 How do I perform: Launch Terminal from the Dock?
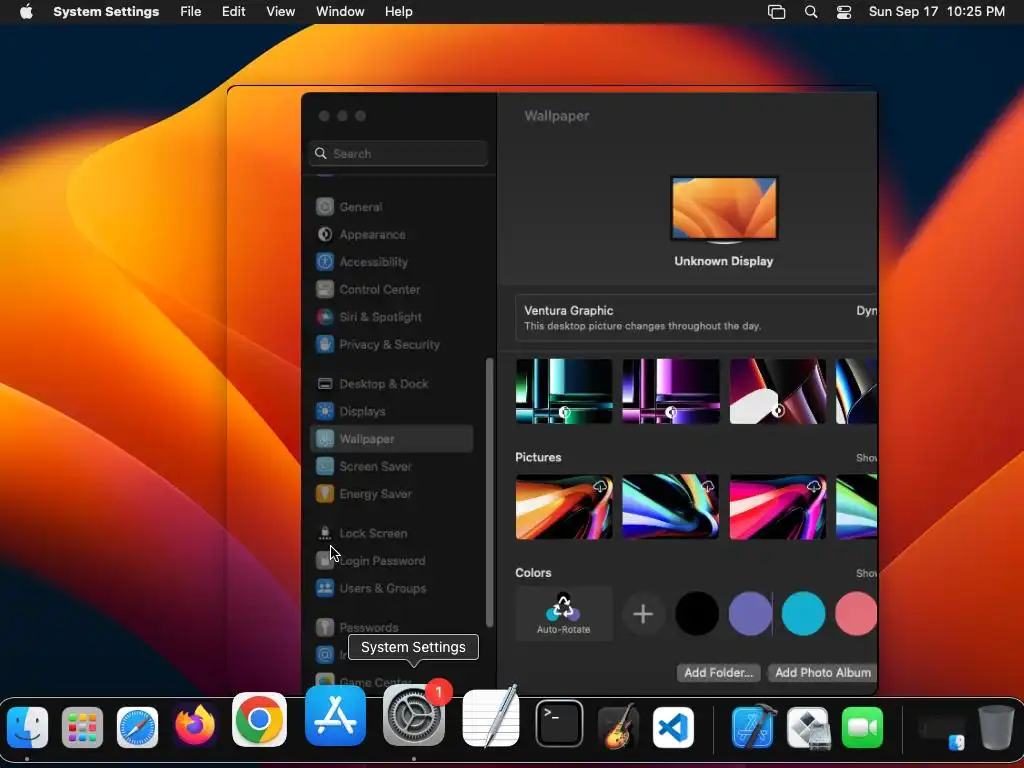click(x=560, y=724)
